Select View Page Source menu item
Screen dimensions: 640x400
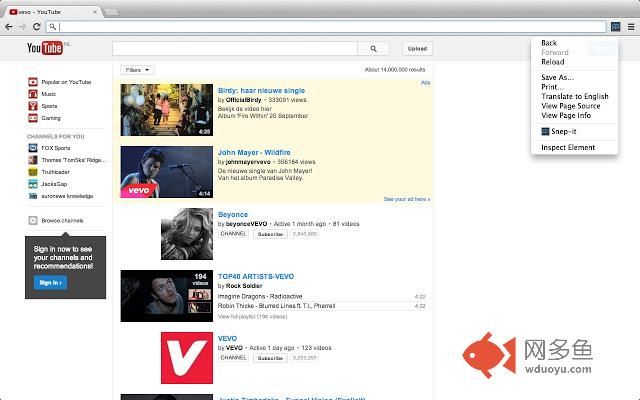pyautogui.click(x=571, y=106)
